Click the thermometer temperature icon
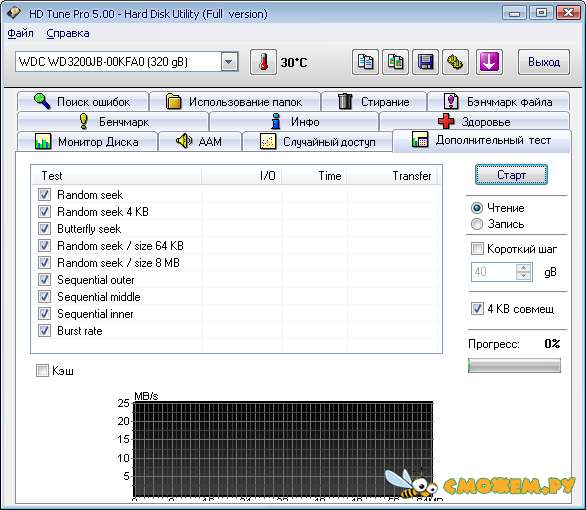Viewport: 586px width, 510px height. point(263,62)
